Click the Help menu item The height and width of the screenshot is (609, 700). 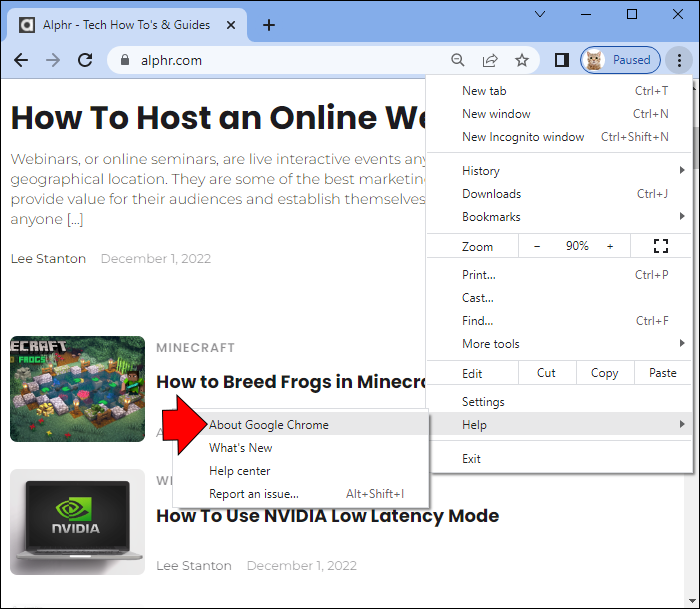(559, 425)
